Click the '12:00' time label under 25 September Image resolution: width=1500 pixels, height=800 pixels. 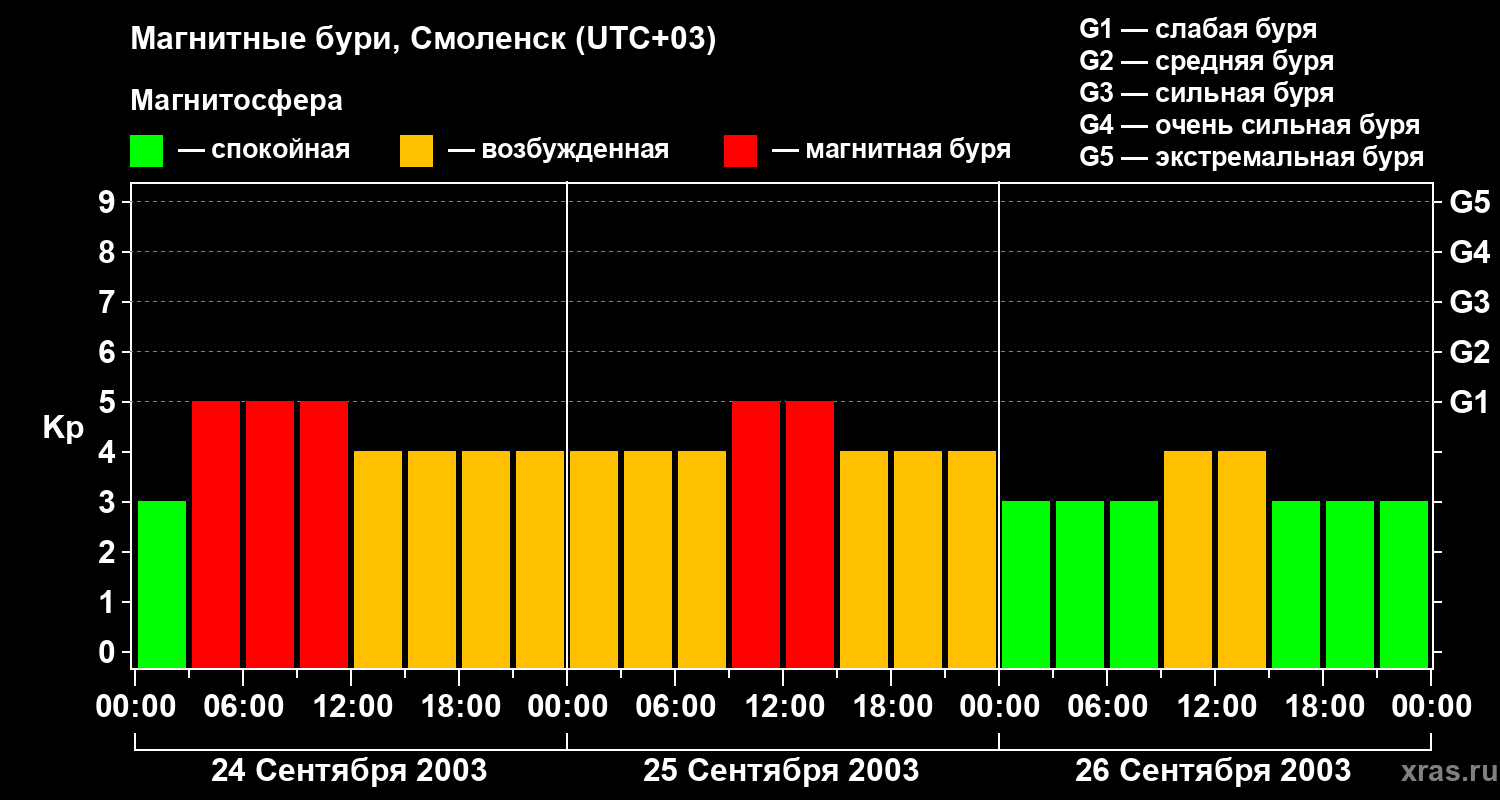(x=783, y=707)
